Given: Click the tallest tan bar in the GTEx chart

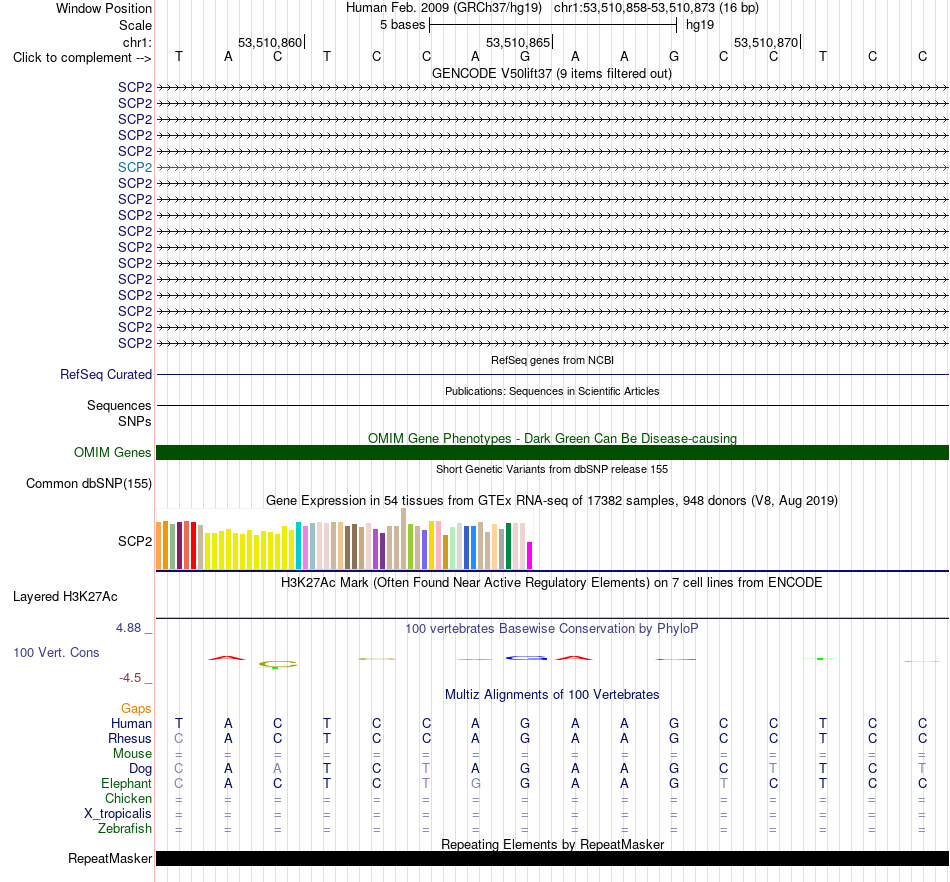Looking at the screenshot, I should (404, 539).
